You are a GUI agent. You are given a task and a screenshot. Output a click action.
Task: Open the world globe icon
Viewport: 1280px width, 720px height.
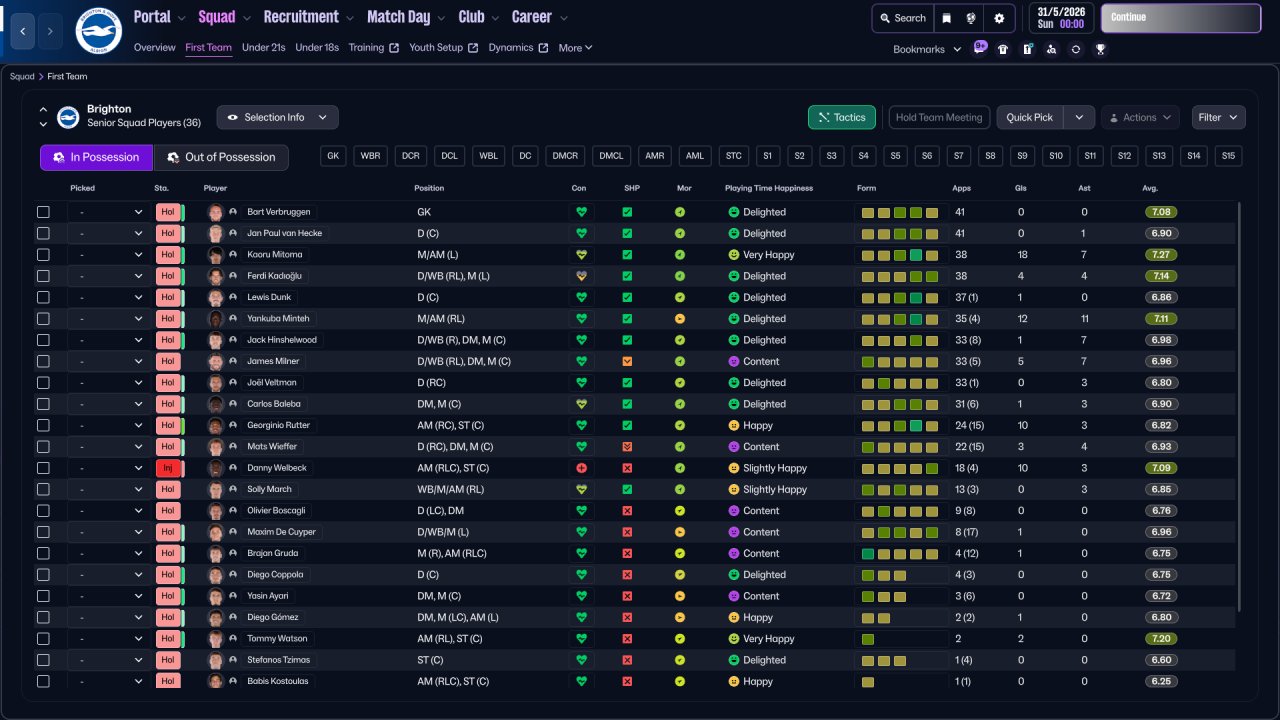(972, 18)
